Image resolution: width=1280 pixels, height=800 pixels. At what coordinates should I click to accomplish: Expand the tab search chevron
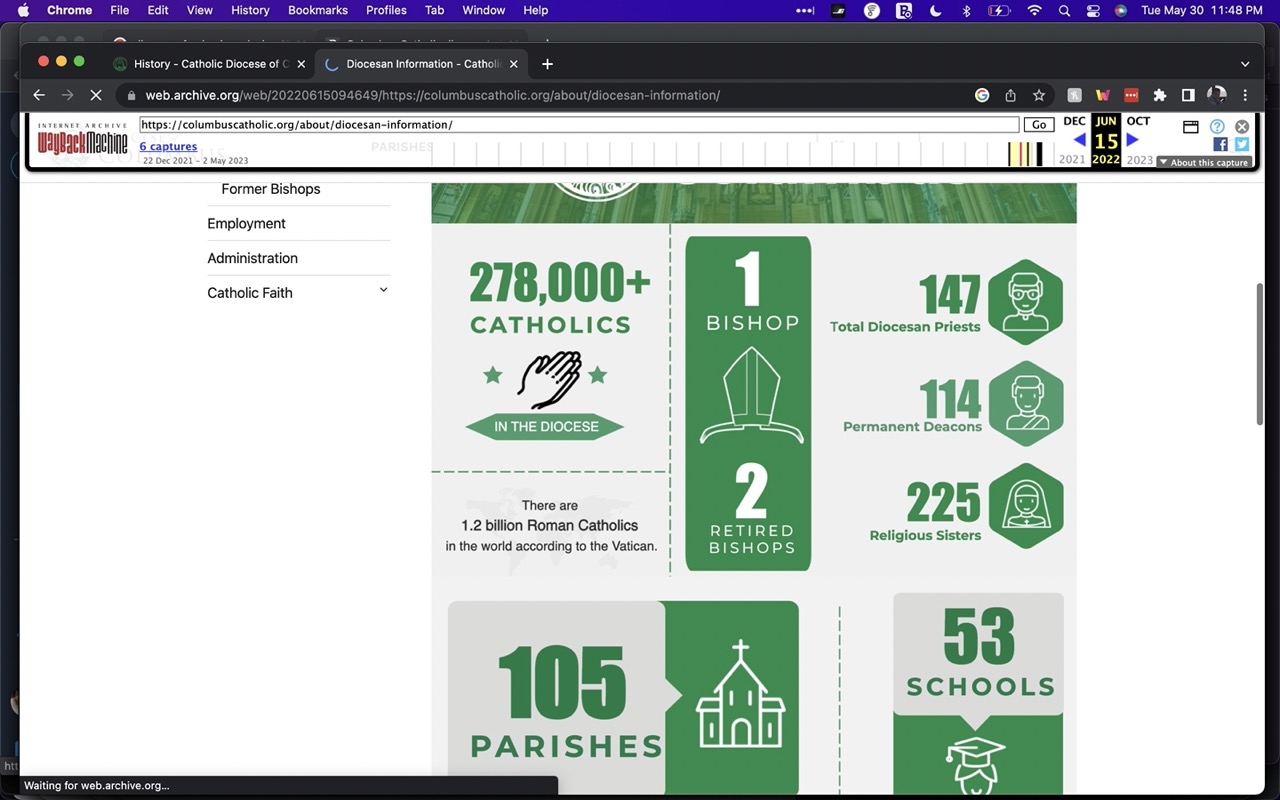pyautogui.click(x=1245, y=64)
